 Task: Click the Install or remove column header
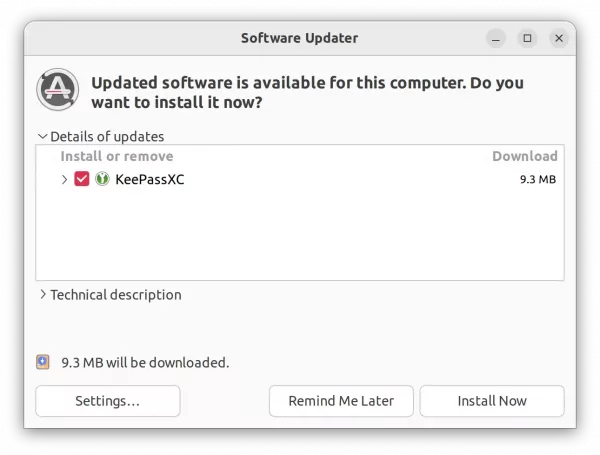[x=117, y=156]
